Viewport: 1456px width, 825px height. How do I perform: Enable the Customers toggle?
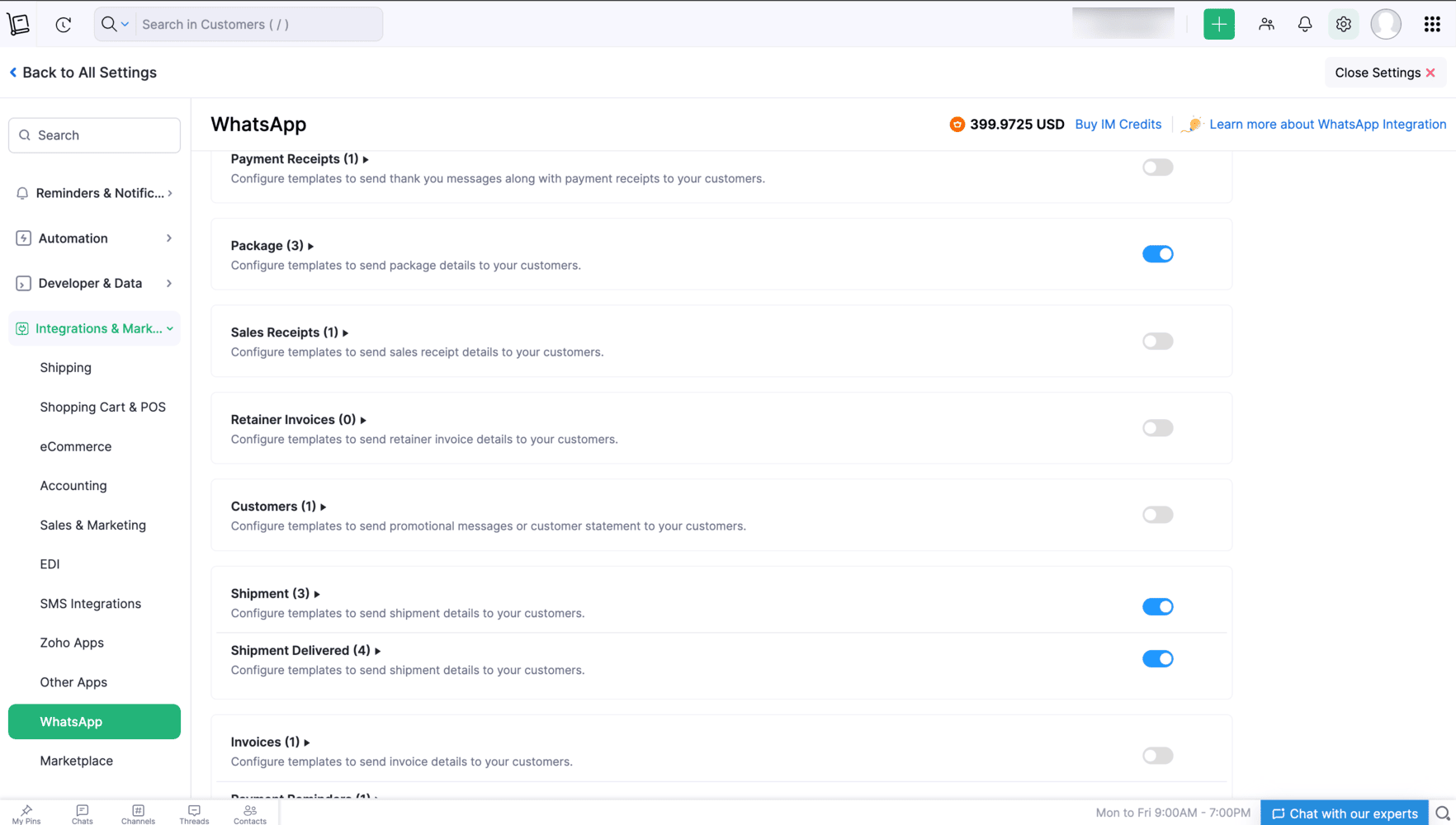coord(1157,515)
